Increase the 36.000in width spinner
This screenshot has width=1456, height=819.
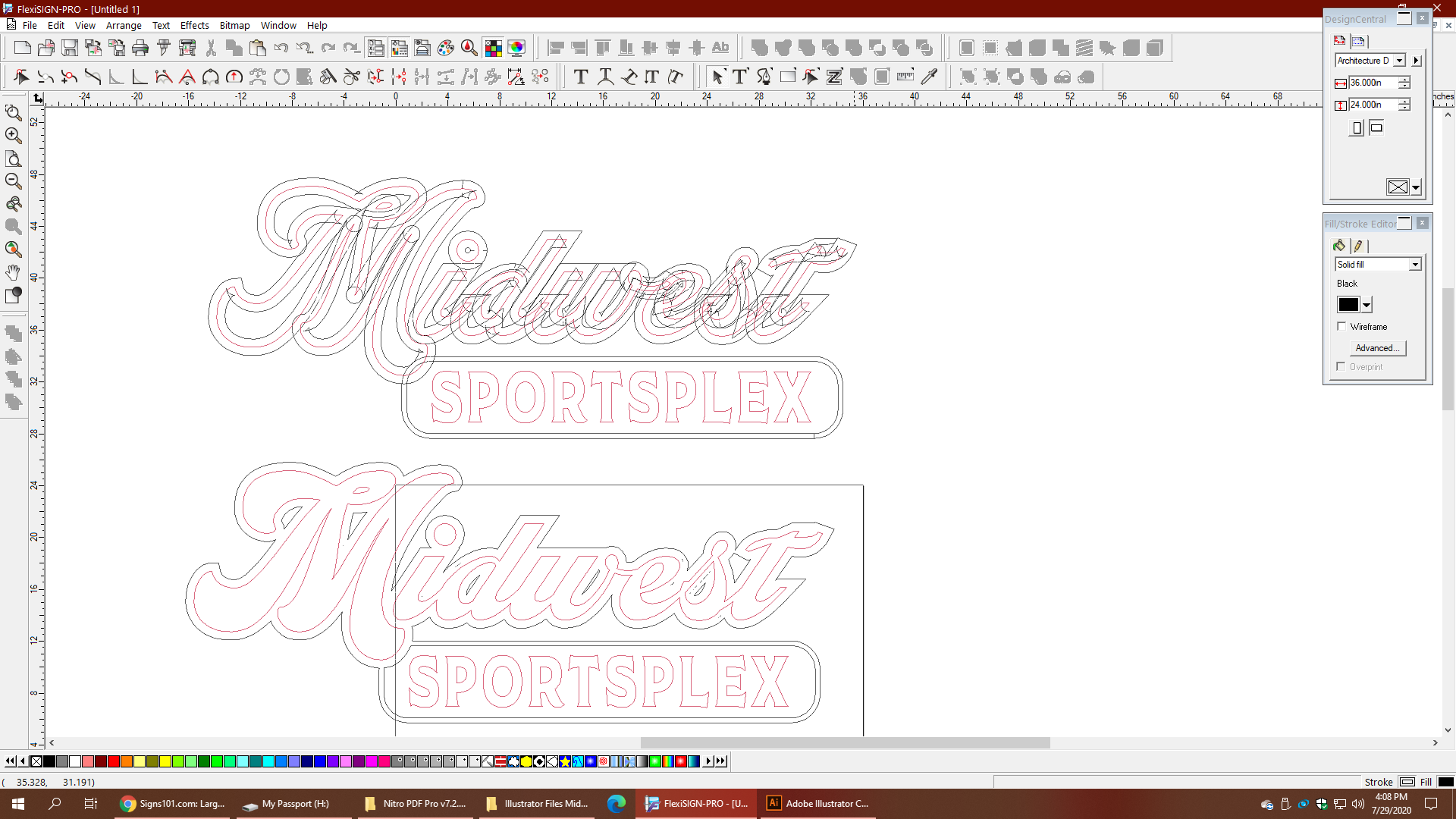coord(1404,79)
